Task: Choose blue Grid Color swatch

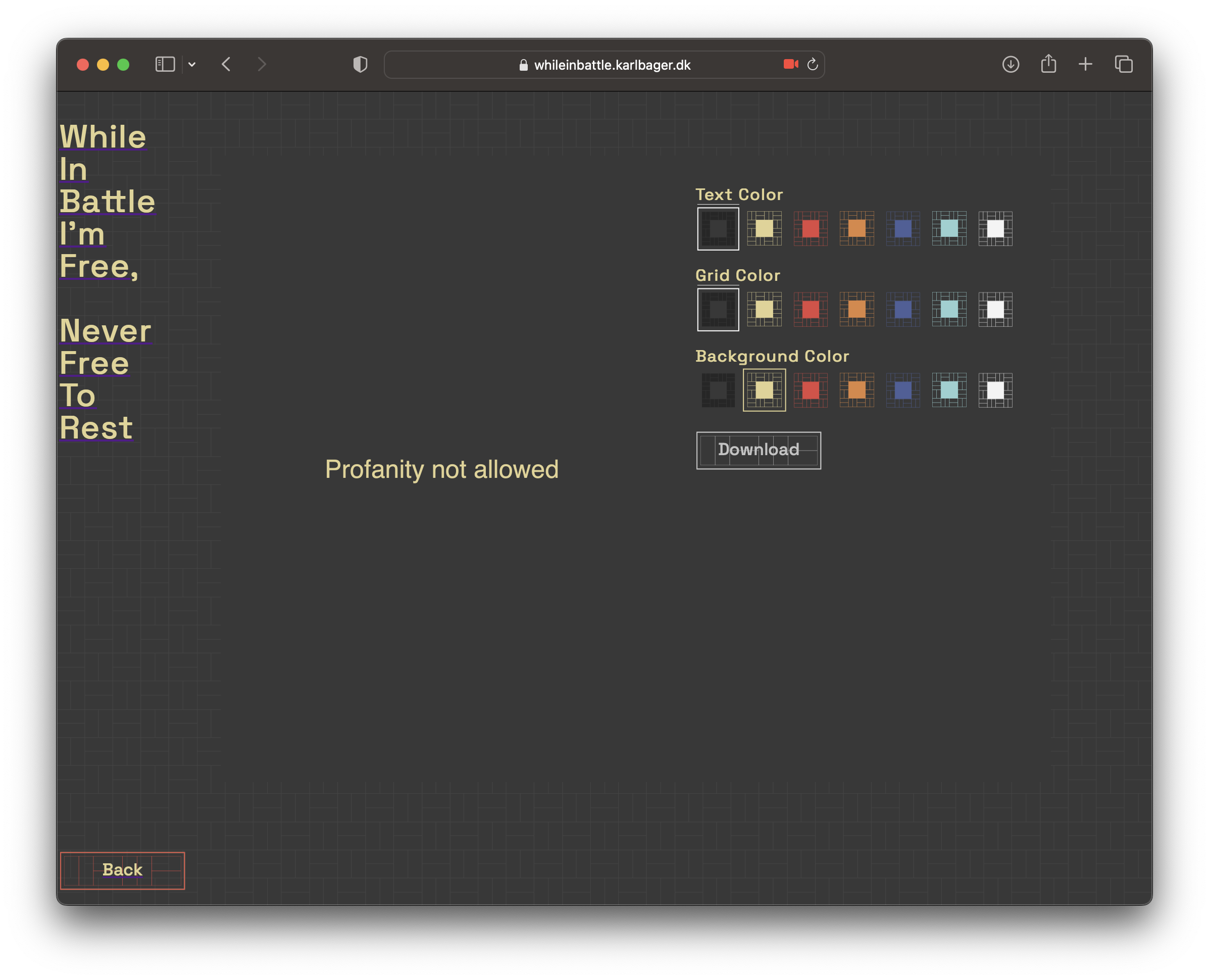Action: tap(902, 309)
